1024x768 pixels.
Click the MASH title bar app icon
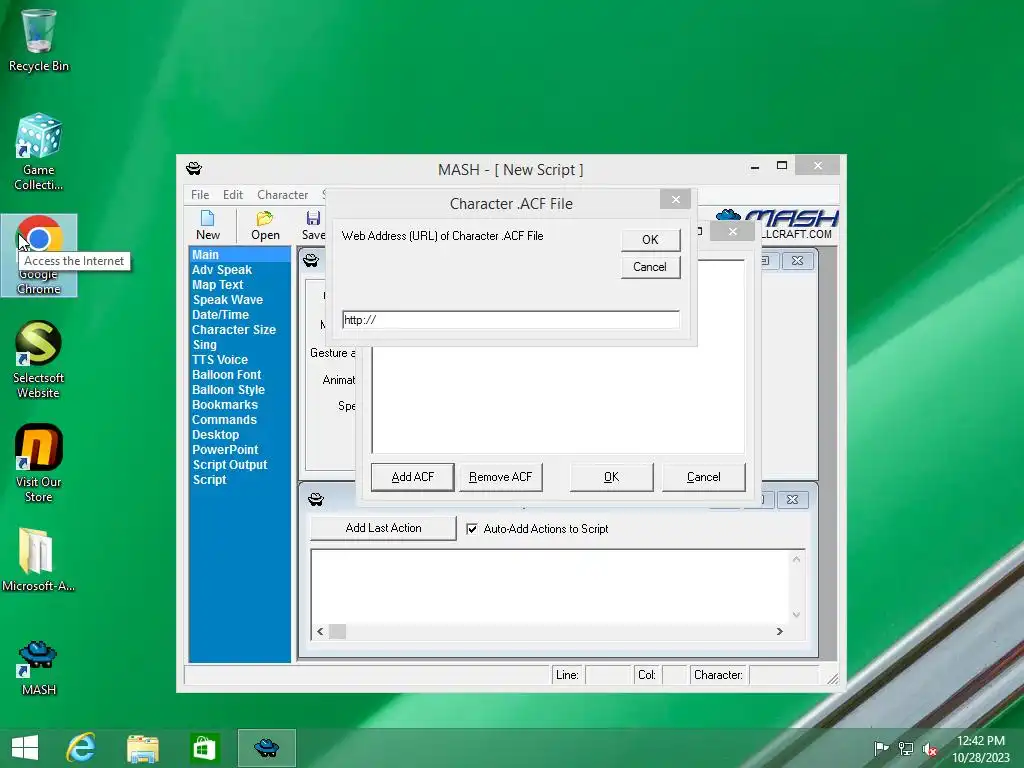pos(194,168)
